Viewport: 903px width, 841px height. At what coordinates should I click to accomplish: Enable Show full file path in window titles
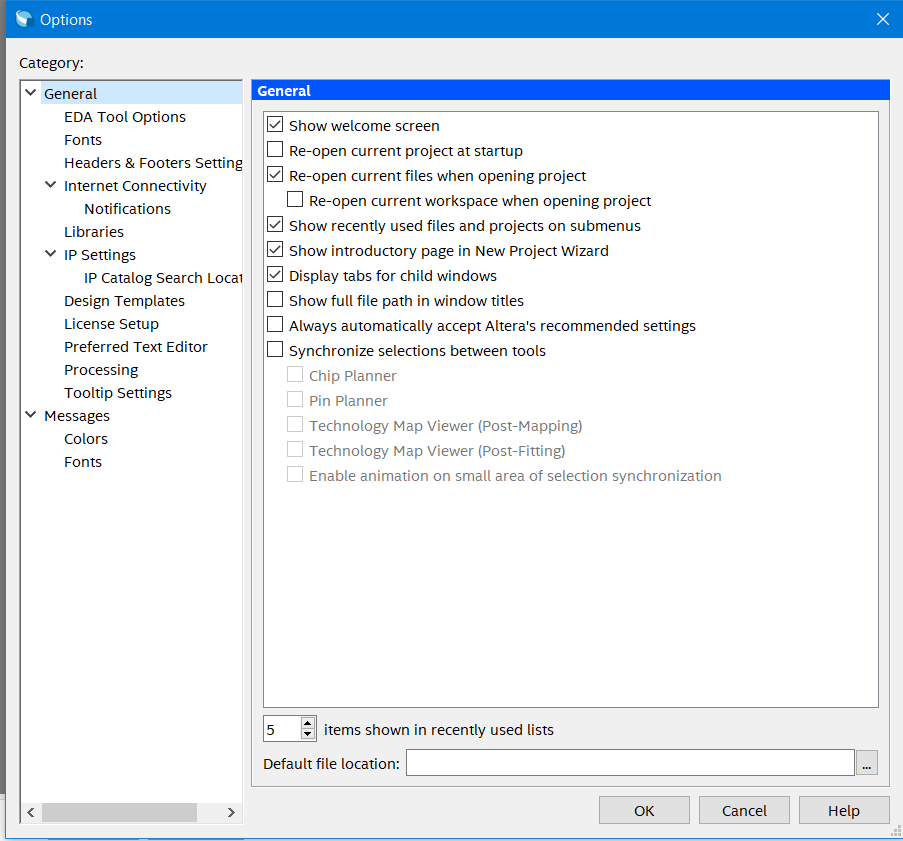(275, 300)
